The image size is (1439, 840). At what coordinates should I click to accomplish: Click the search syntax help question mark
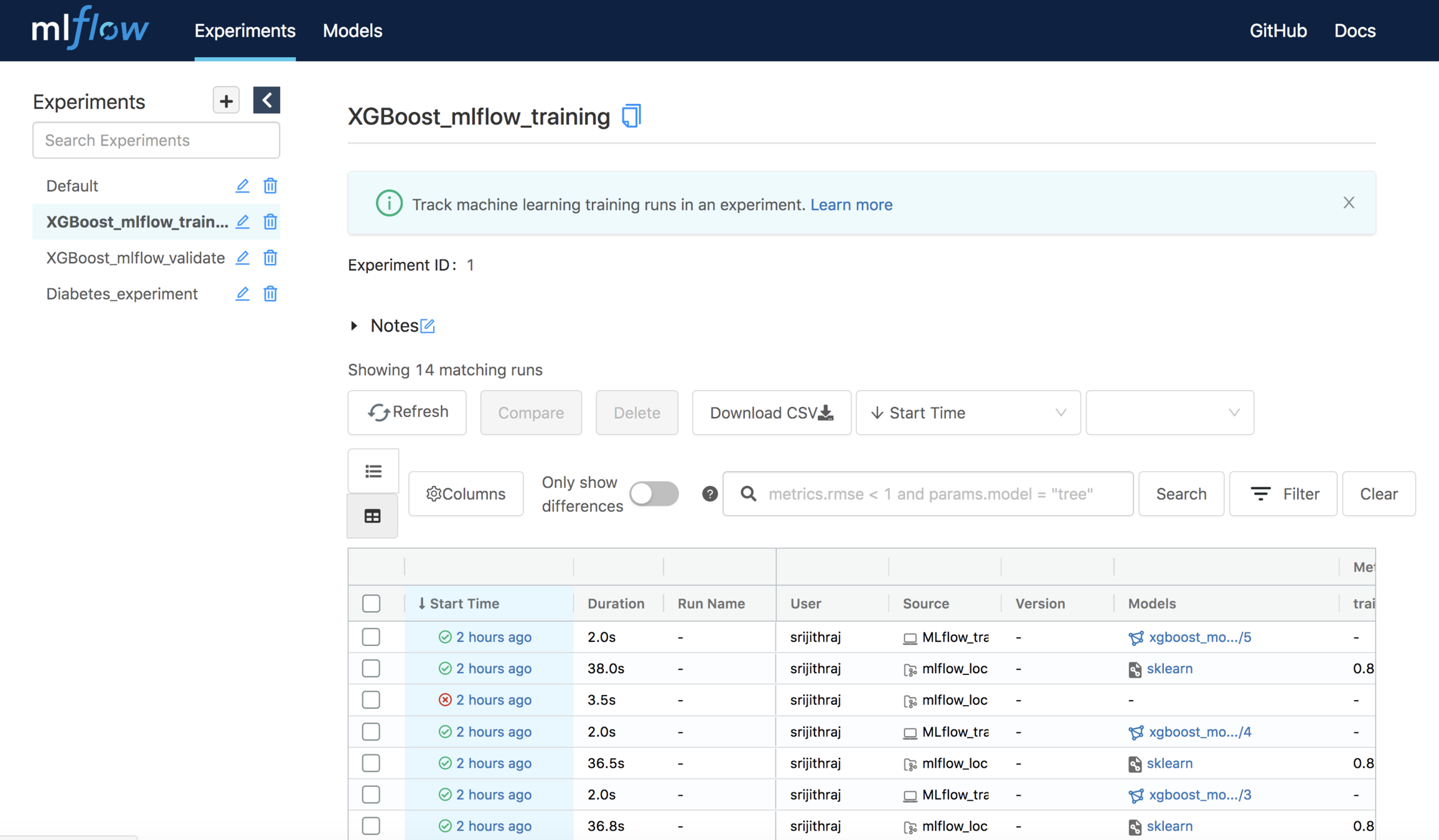(710, 493)
